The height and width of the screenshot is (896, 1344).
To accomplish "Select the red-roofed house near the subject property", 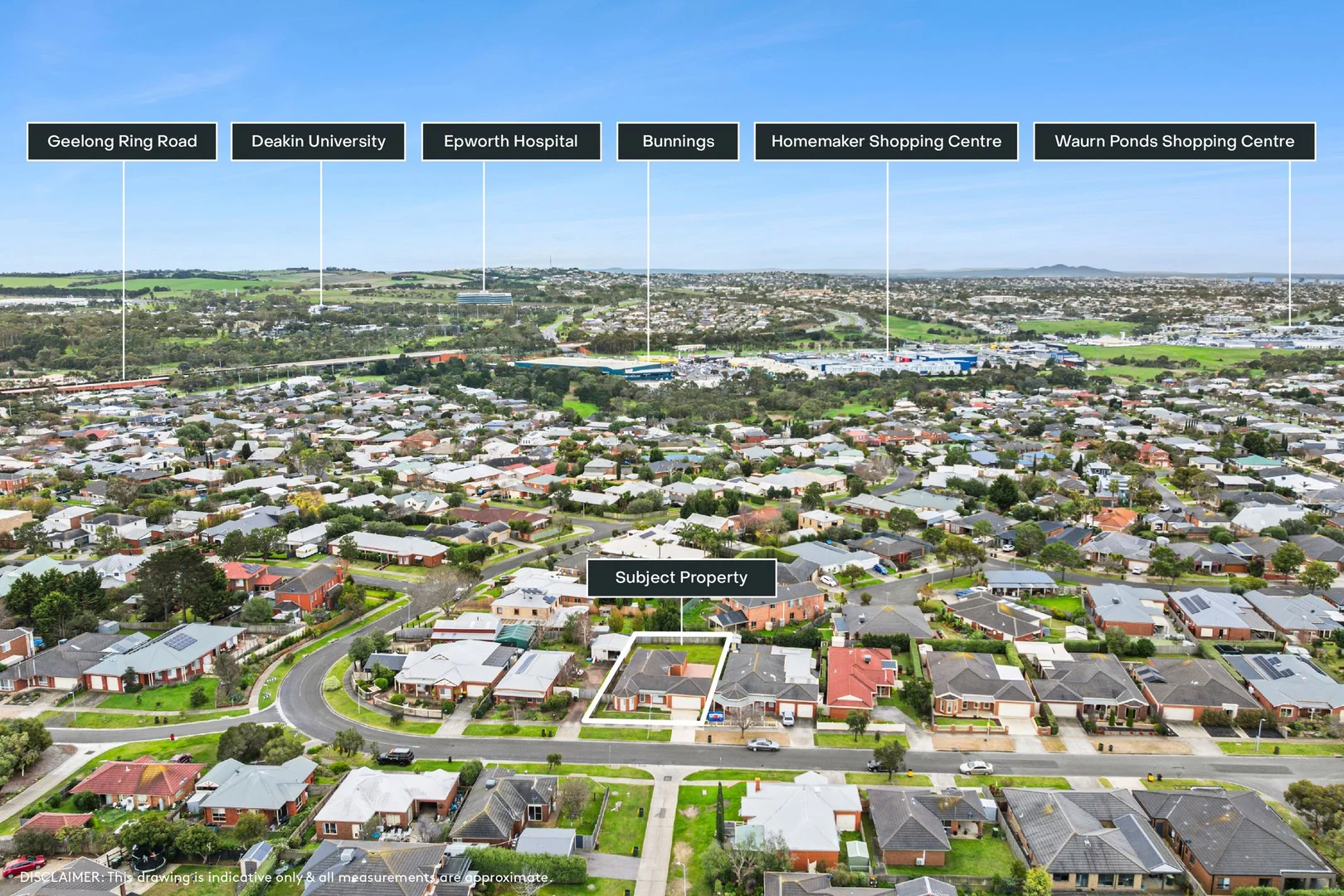I will (x=859, y=681).
